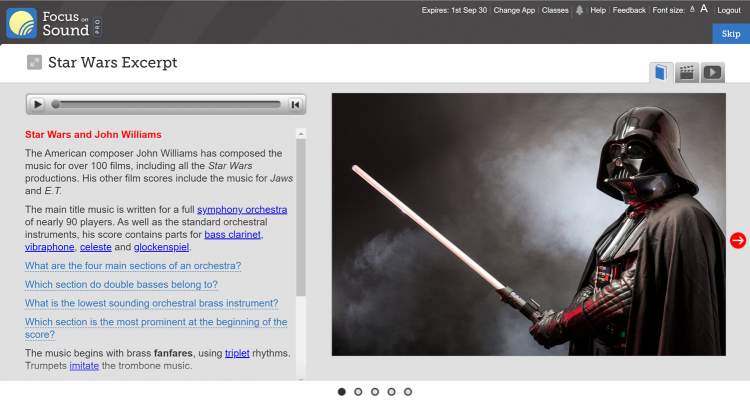Open the vibraphone link

coord(50,247)
